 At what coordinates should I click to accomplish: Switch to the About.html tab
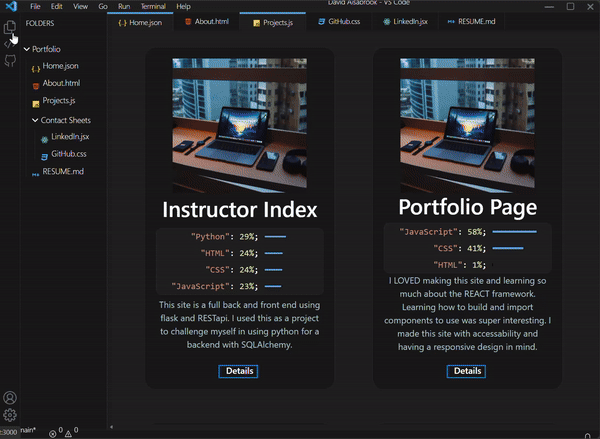[x=208, y=21]
